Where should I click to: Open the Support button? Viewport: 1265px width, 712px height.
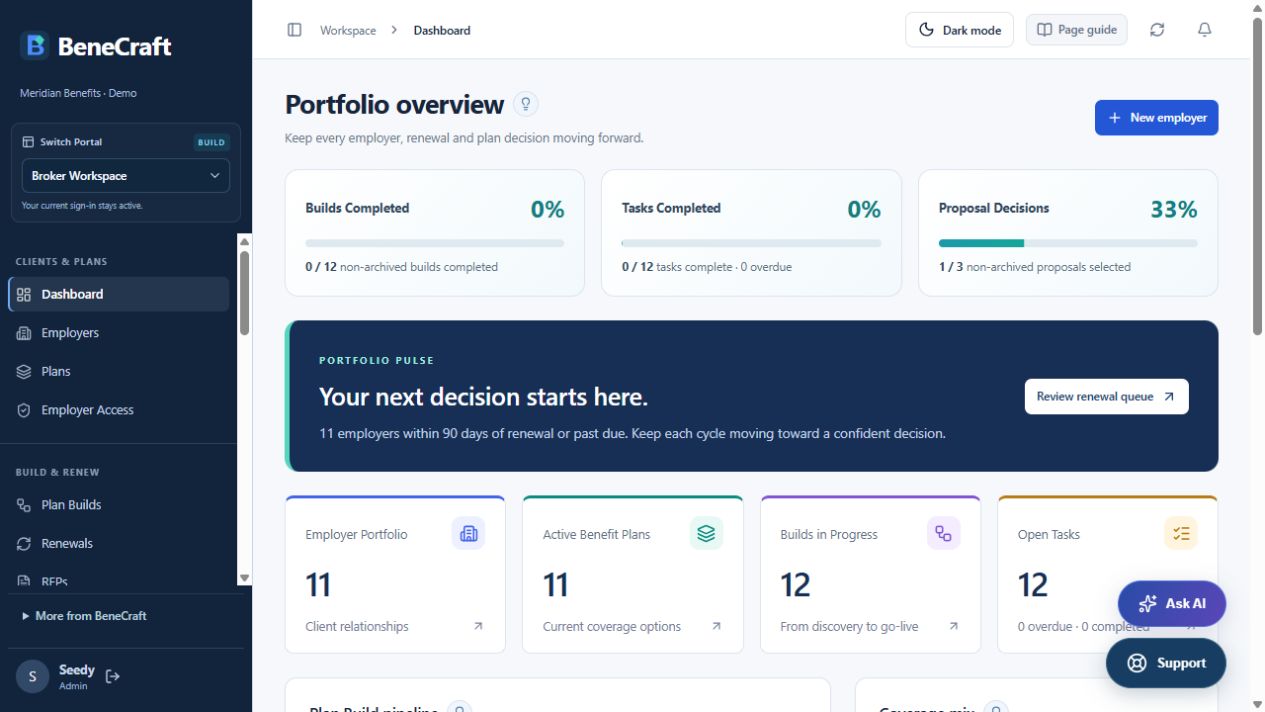coord(1166,663)
